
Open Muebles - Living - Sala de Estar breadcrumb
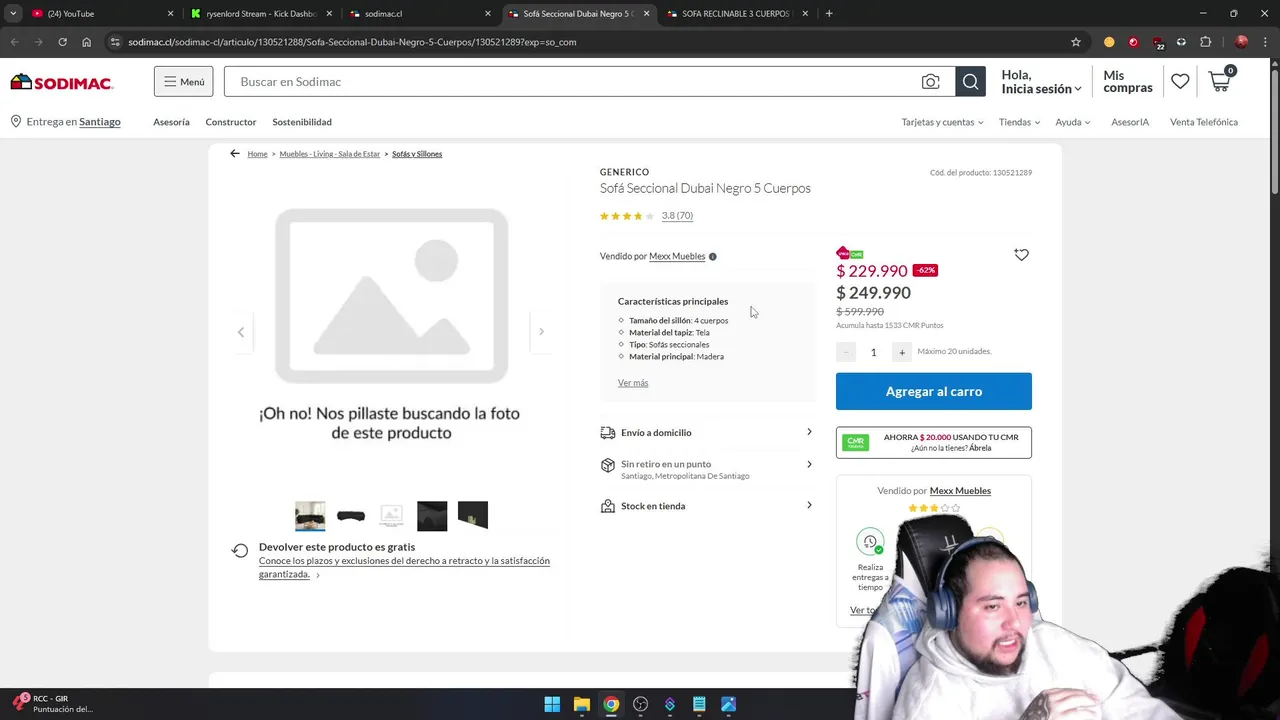(x=330, y=154)
